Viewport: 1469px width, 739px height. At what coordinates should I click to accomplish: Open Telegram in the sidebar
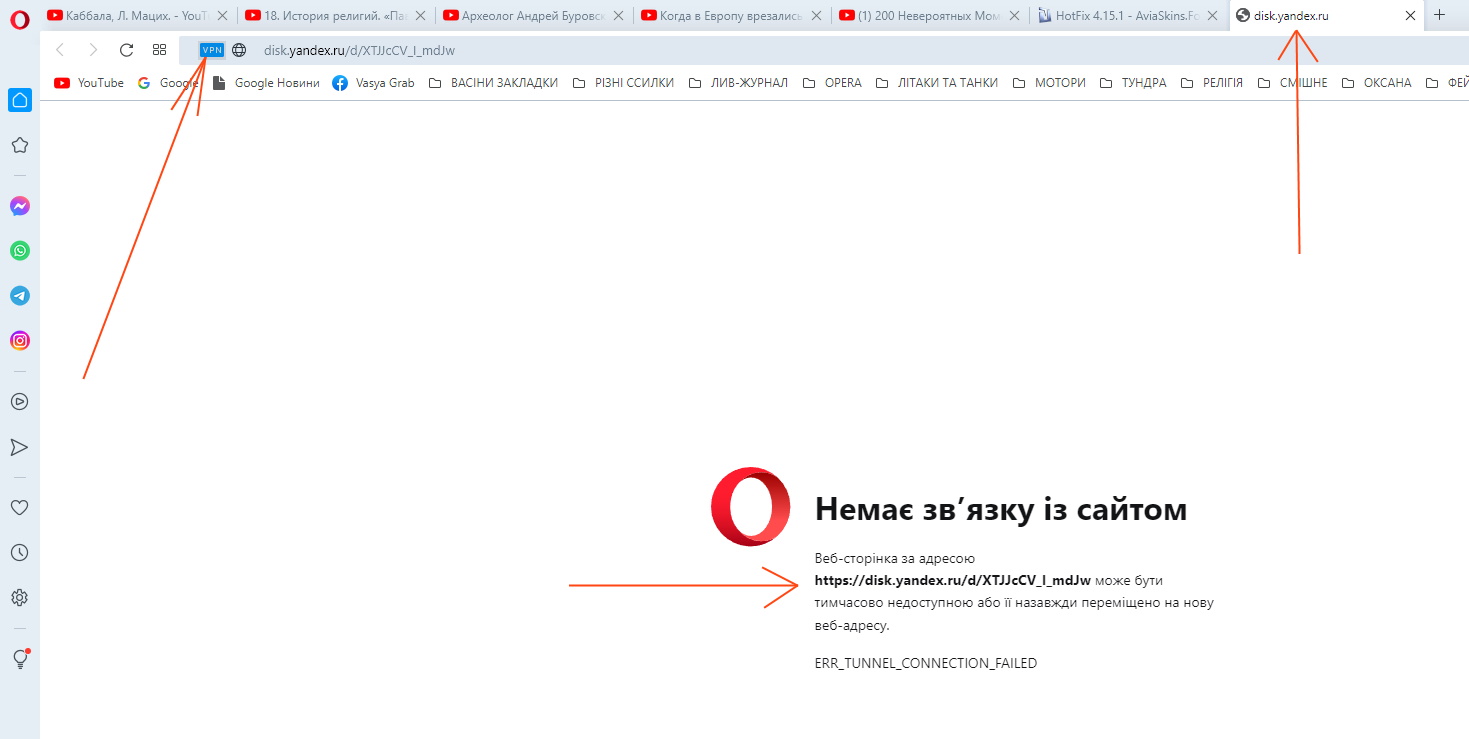(x=19, y=296)
